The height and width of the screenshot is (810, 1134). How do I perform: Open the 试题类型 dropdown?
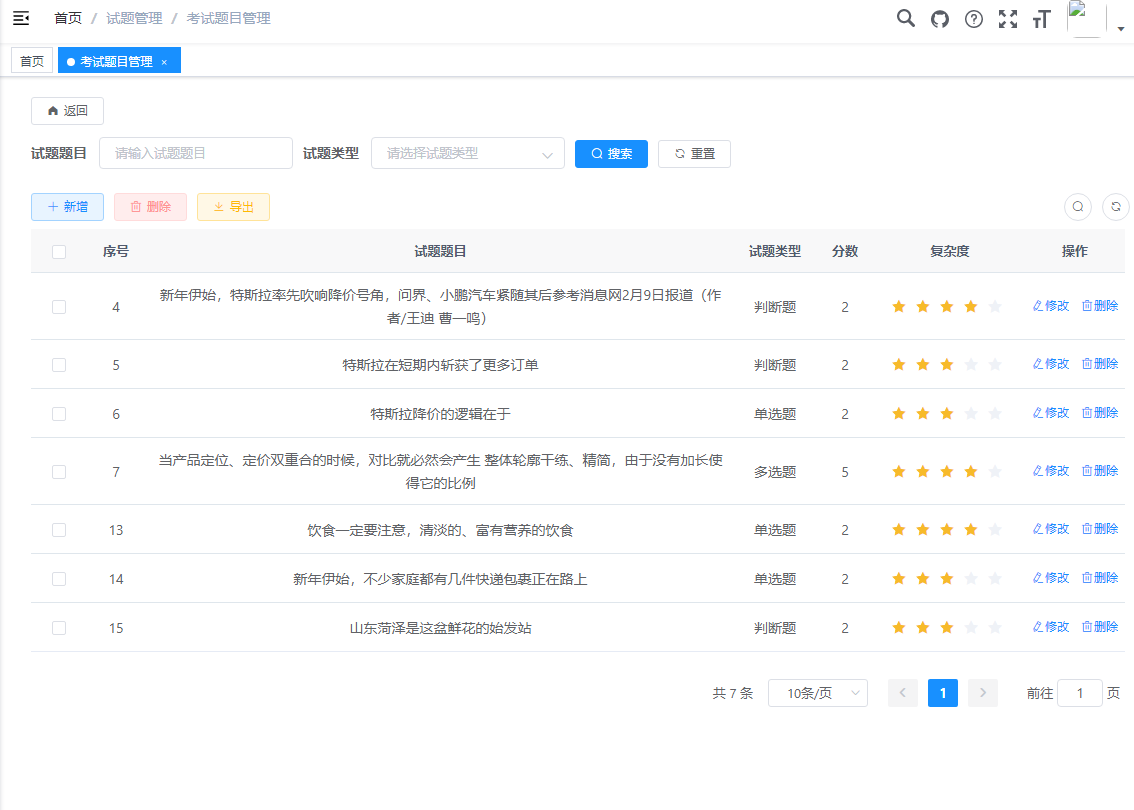tap(468, 153)
